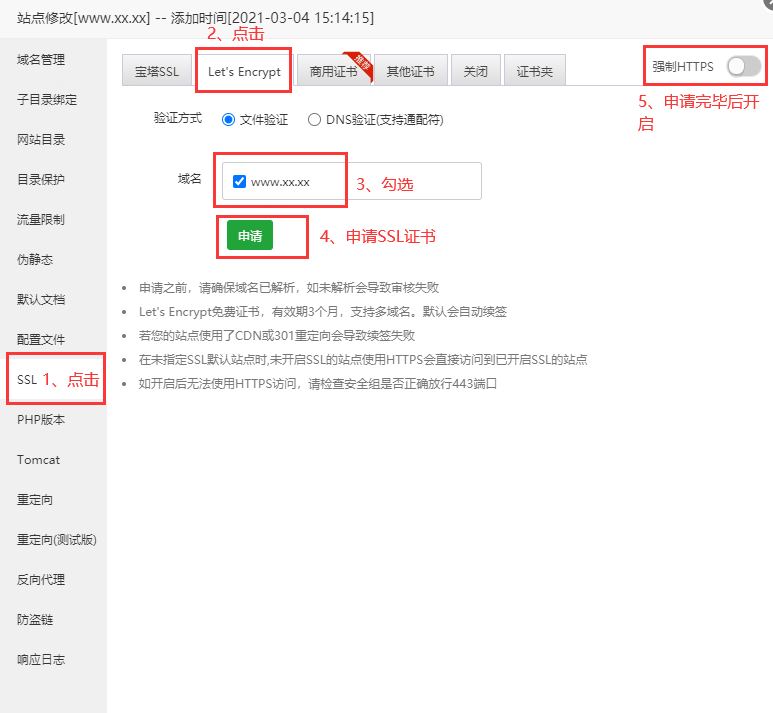773x713 pixels.
Task: Open the 商用证书 tab
Action: tap(333, 72)
